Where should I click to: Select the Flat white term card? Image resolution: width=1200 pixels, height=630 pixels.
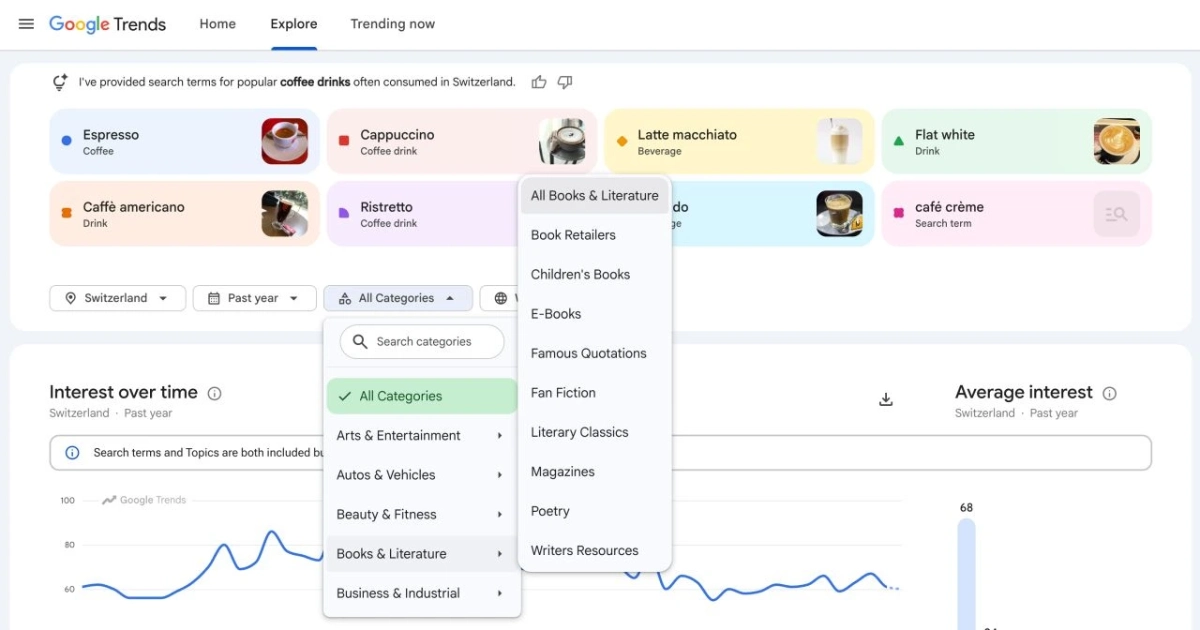point(1016,141)
